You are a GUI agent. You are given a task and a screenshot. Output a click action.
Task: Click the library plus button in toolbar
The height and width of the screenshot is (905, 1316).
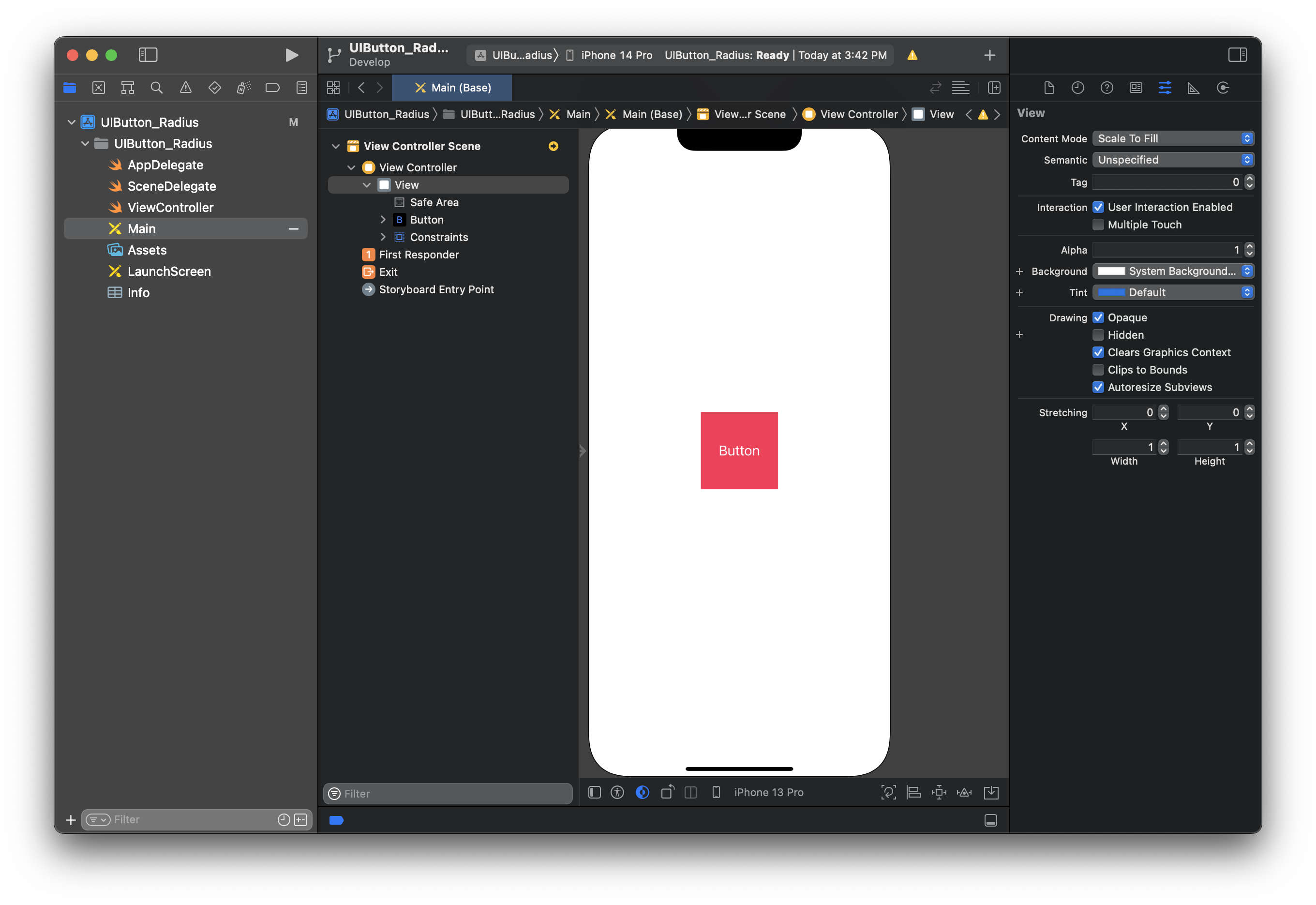(989, 55)
